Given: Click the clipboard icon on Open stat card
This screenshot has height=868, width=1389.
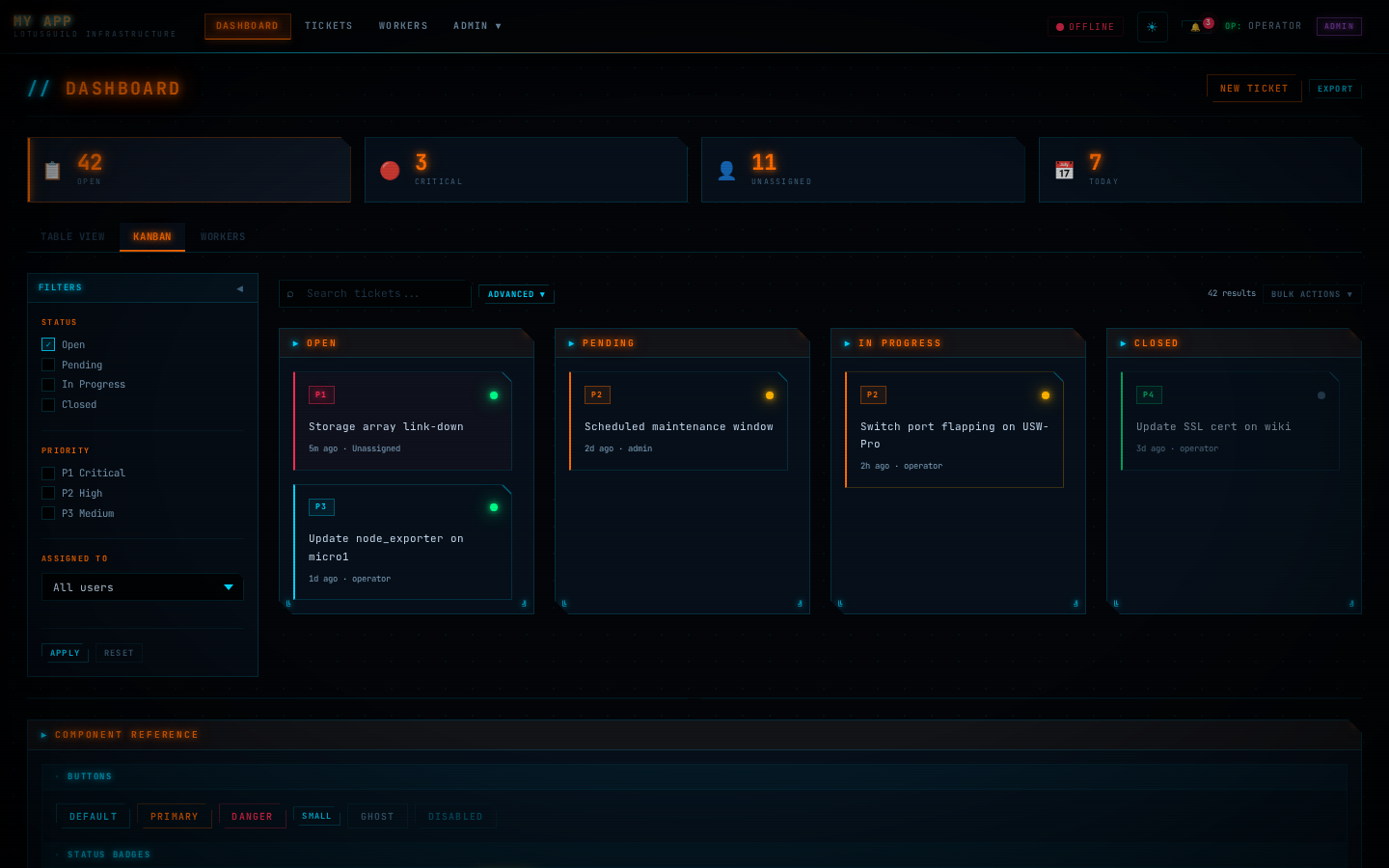Looking at the screenshot, I should [53, 171].
